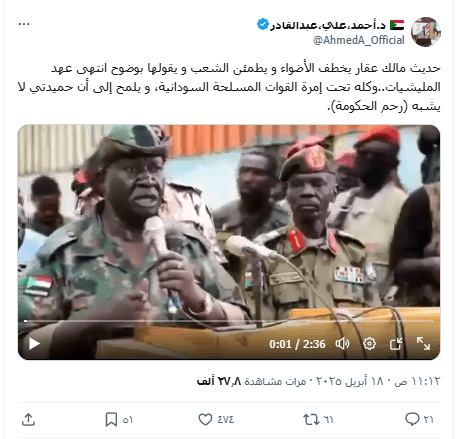The height and width of the screenshot is (439, 466).
Task: Click the author's profile avatar
Action: click(426, 32)
